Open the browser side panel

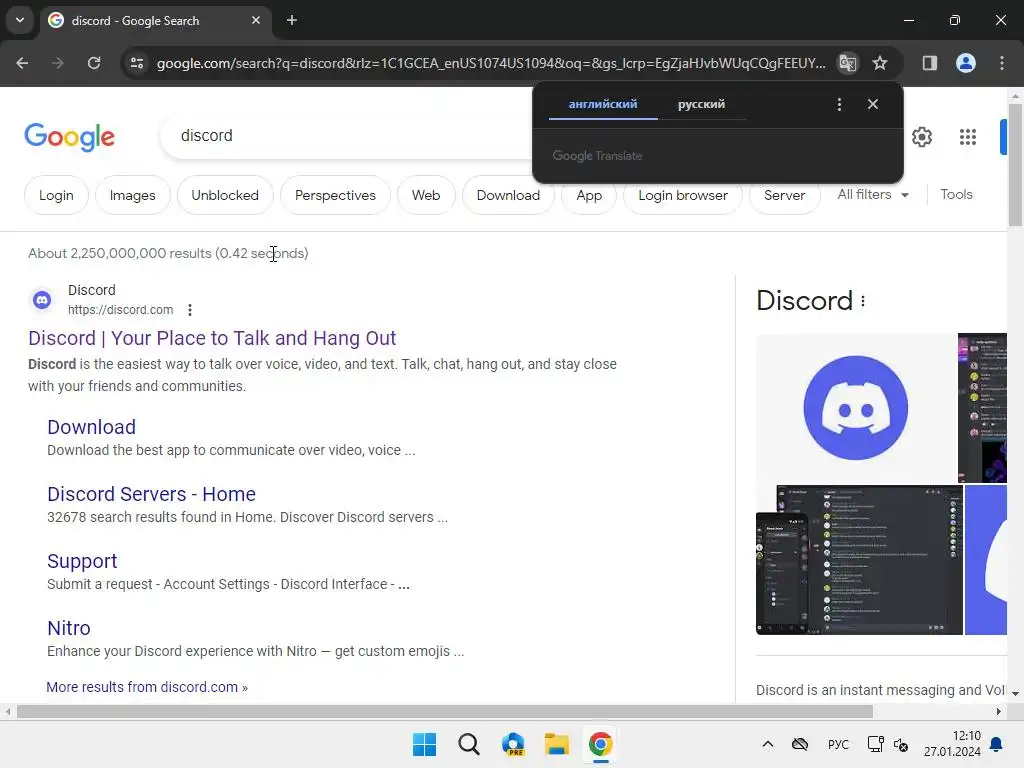929,63
